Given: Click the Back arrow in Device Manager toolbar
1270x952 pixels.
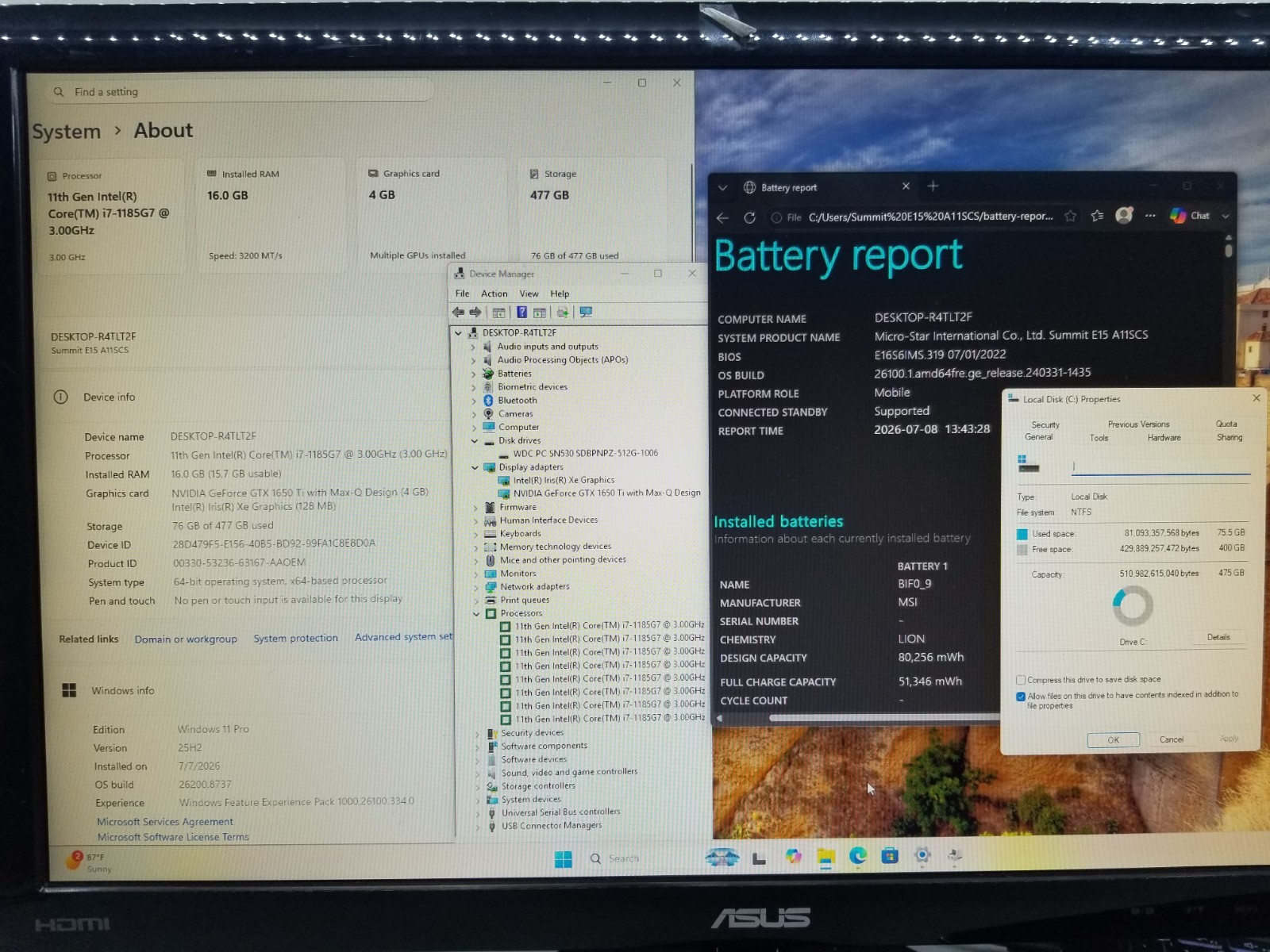Looking at the screenshot, I should point(458,313).
